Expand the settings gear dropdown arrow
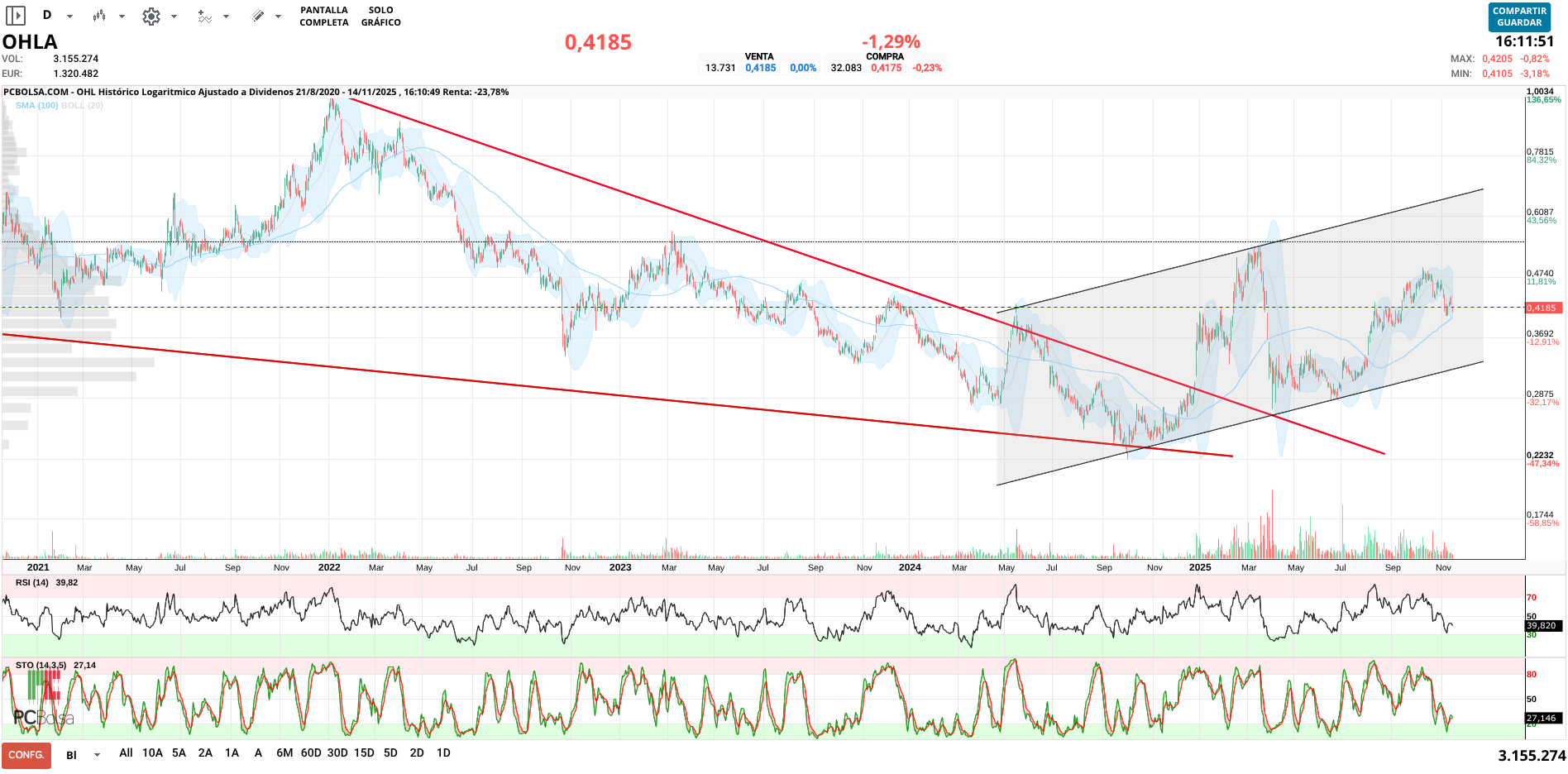Image resolution: width=1568 pixels, height=774 pixels. point(174,17)
